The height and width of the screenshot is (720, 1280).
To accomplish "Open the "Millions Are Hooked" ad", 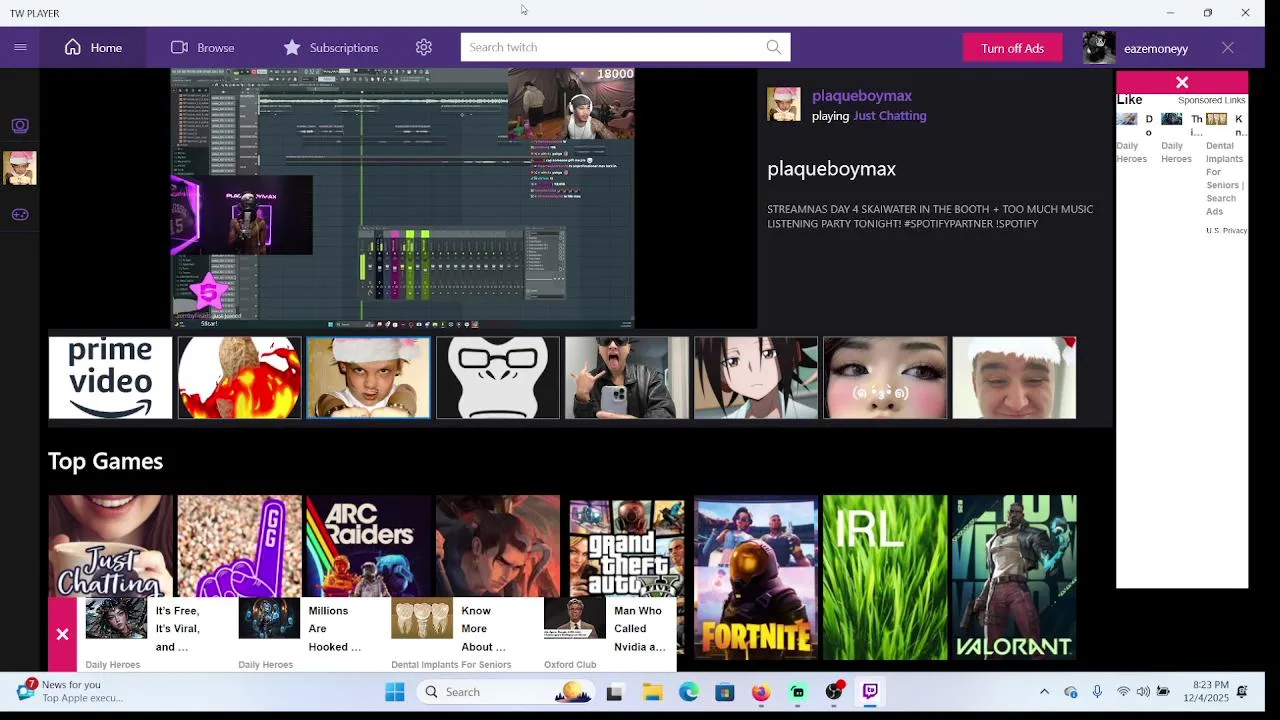I will tap(306, 633).
